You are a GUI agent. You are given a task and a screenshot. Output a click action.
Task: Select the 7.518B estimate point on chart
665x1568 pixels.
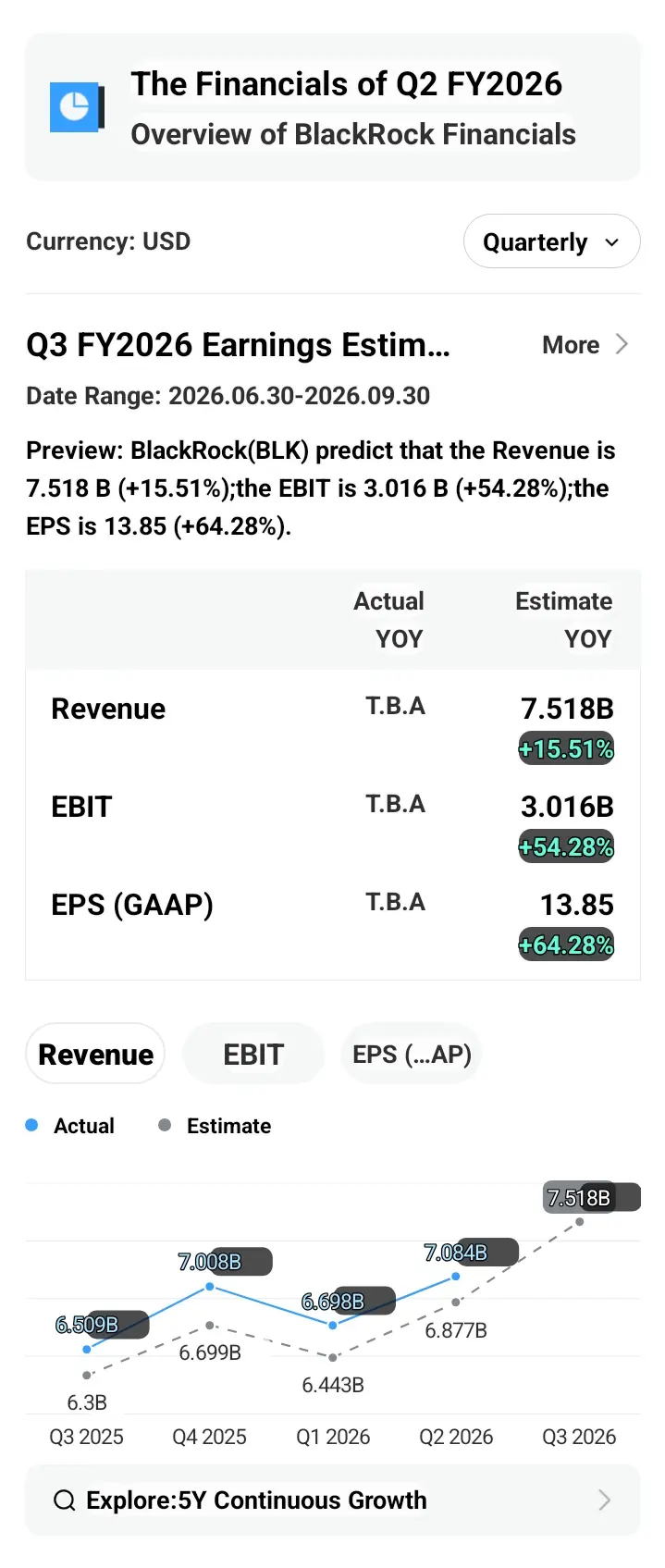pyautogui.click(x=580, y=1221)
